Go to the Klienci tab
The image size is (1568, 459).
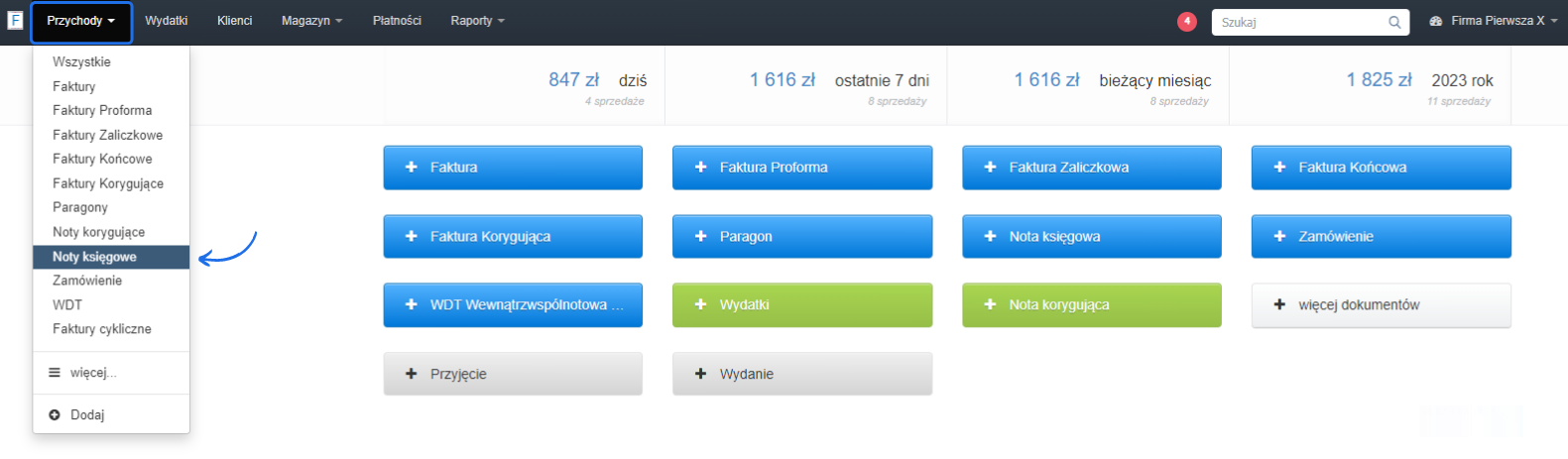pyautogui.click(x=234, y=21)
